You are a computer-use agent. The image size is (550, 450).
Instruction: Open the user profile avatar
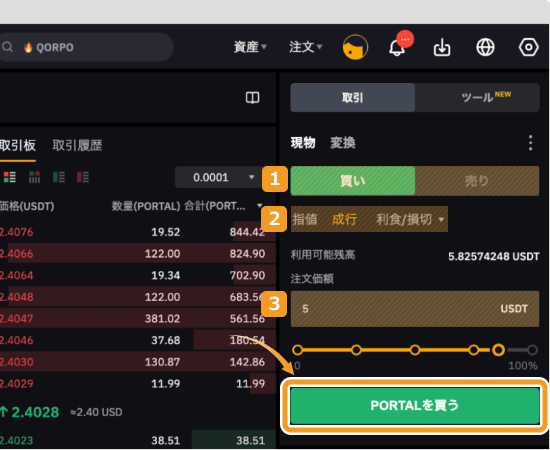355,47
